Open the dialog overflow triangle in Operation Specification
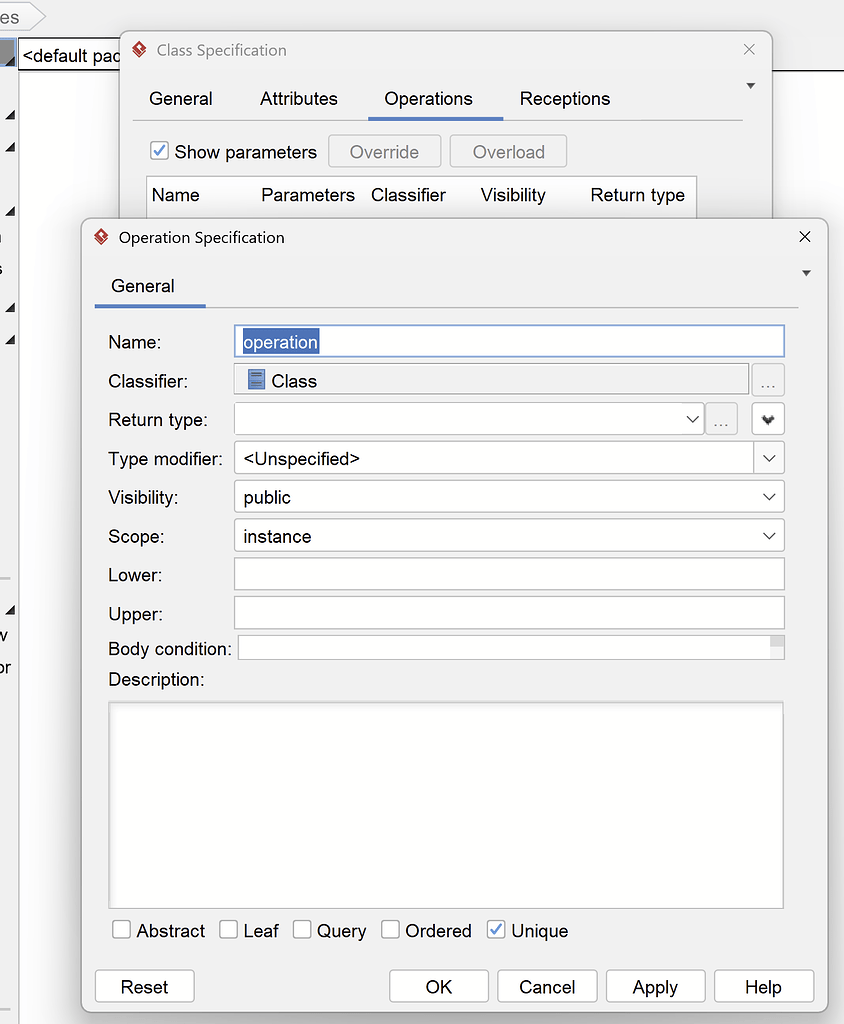 (x=806, y=272)
